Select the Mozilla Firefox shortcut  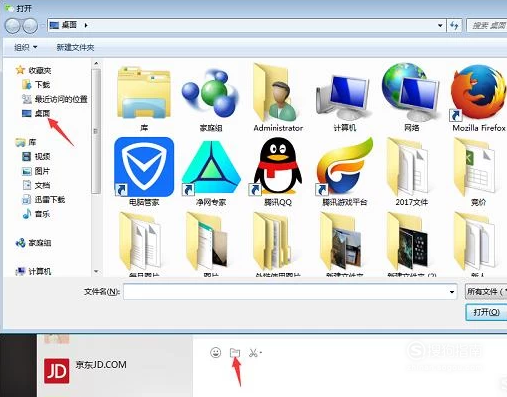pos(478,93)
